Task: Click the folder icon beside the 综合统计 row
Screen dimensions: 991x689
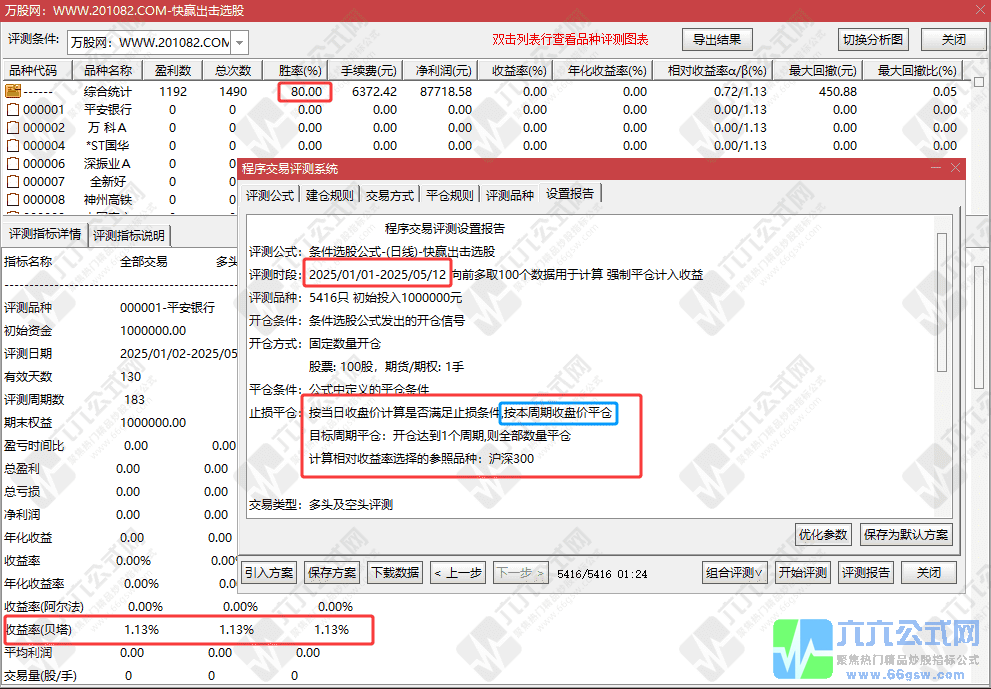Action: 11,90
